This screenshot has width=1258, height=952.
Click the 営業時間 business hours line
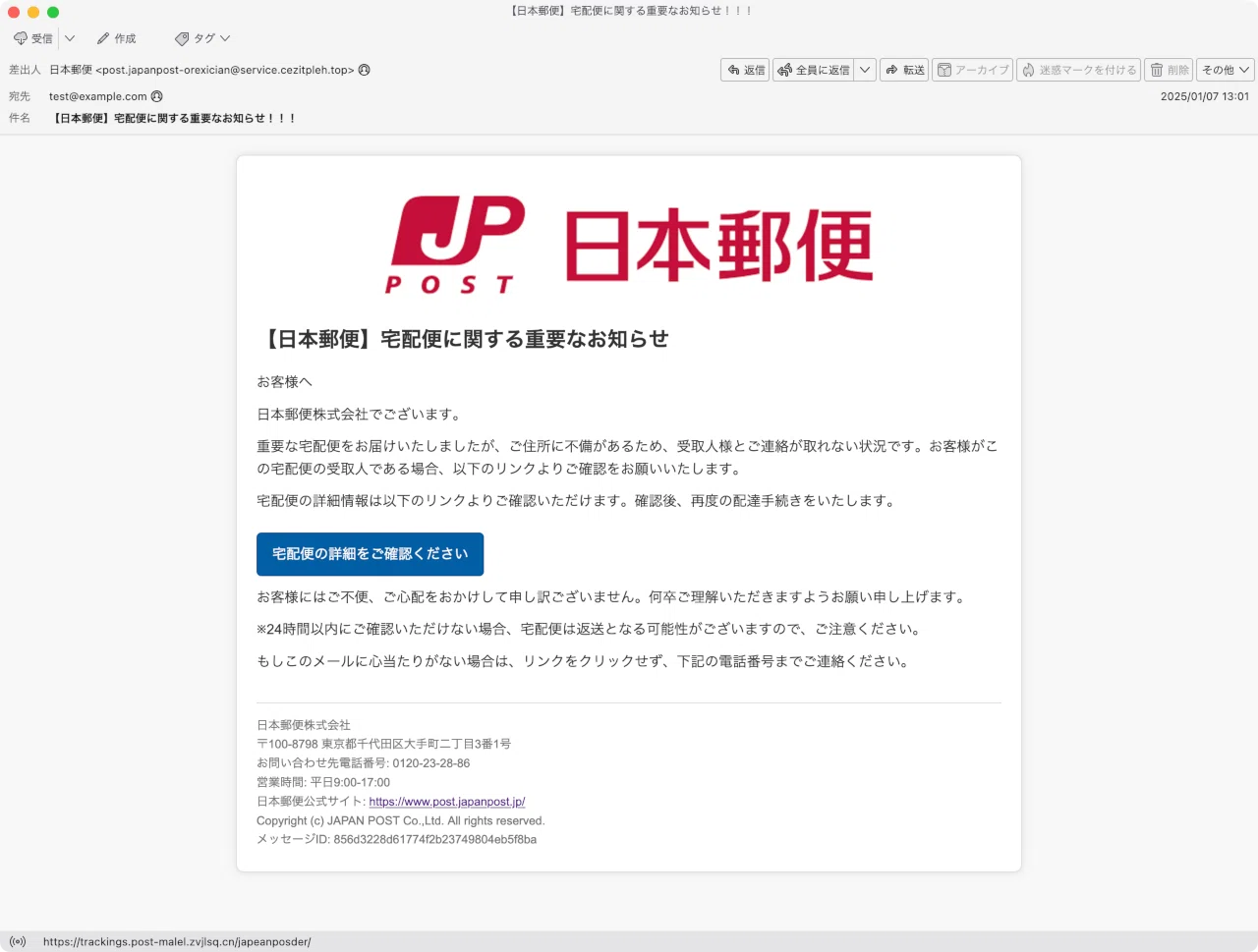click(323, 783)
